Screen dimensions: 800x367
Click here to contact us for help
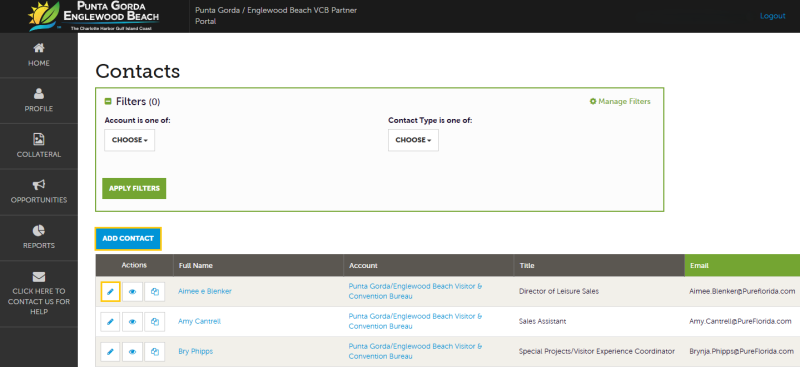click(x=39, y=293)
